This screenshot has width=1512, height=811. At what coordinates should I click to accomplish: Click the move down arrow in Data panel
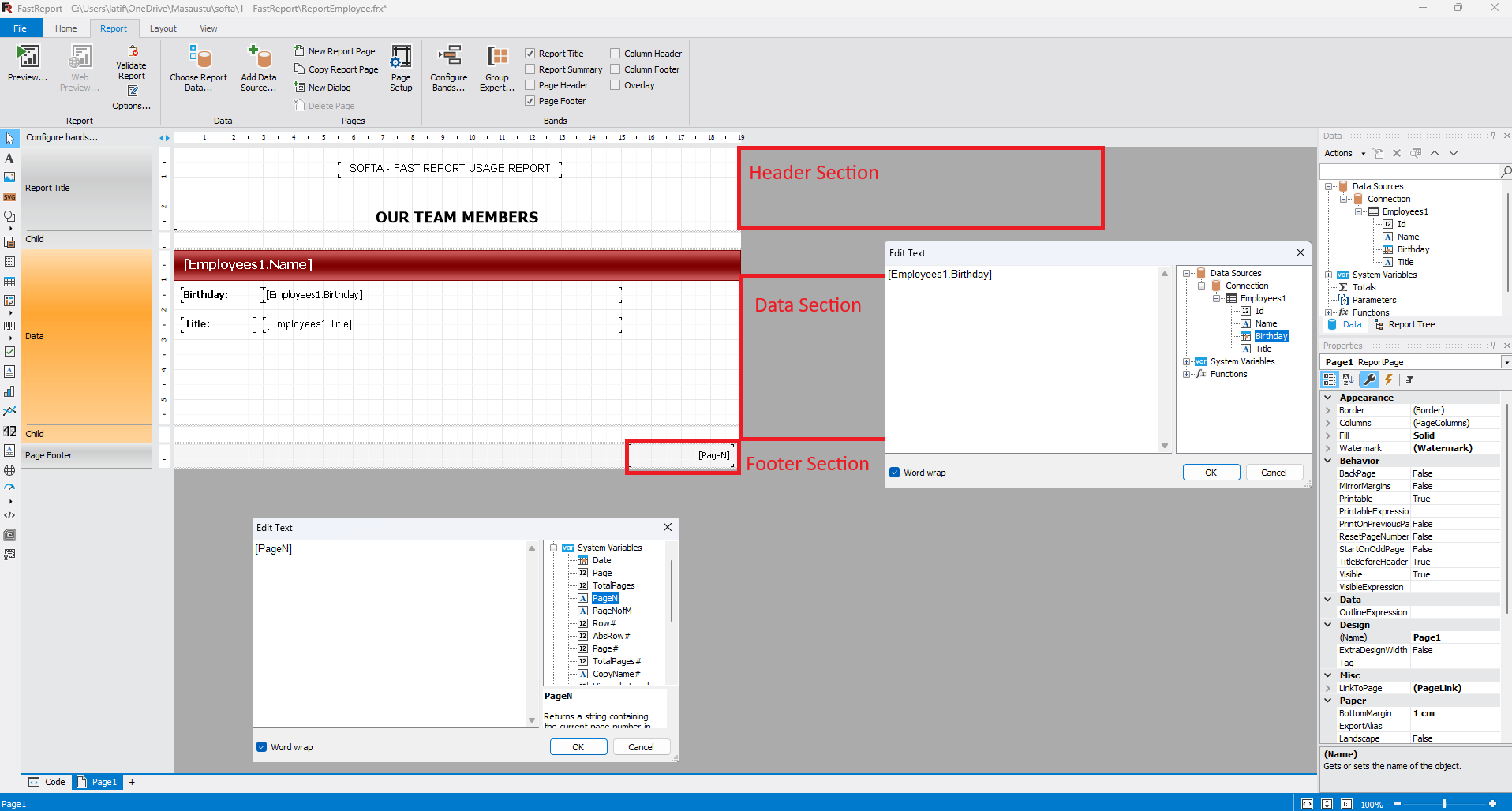pyautogui.click(x=1454, y=153)
